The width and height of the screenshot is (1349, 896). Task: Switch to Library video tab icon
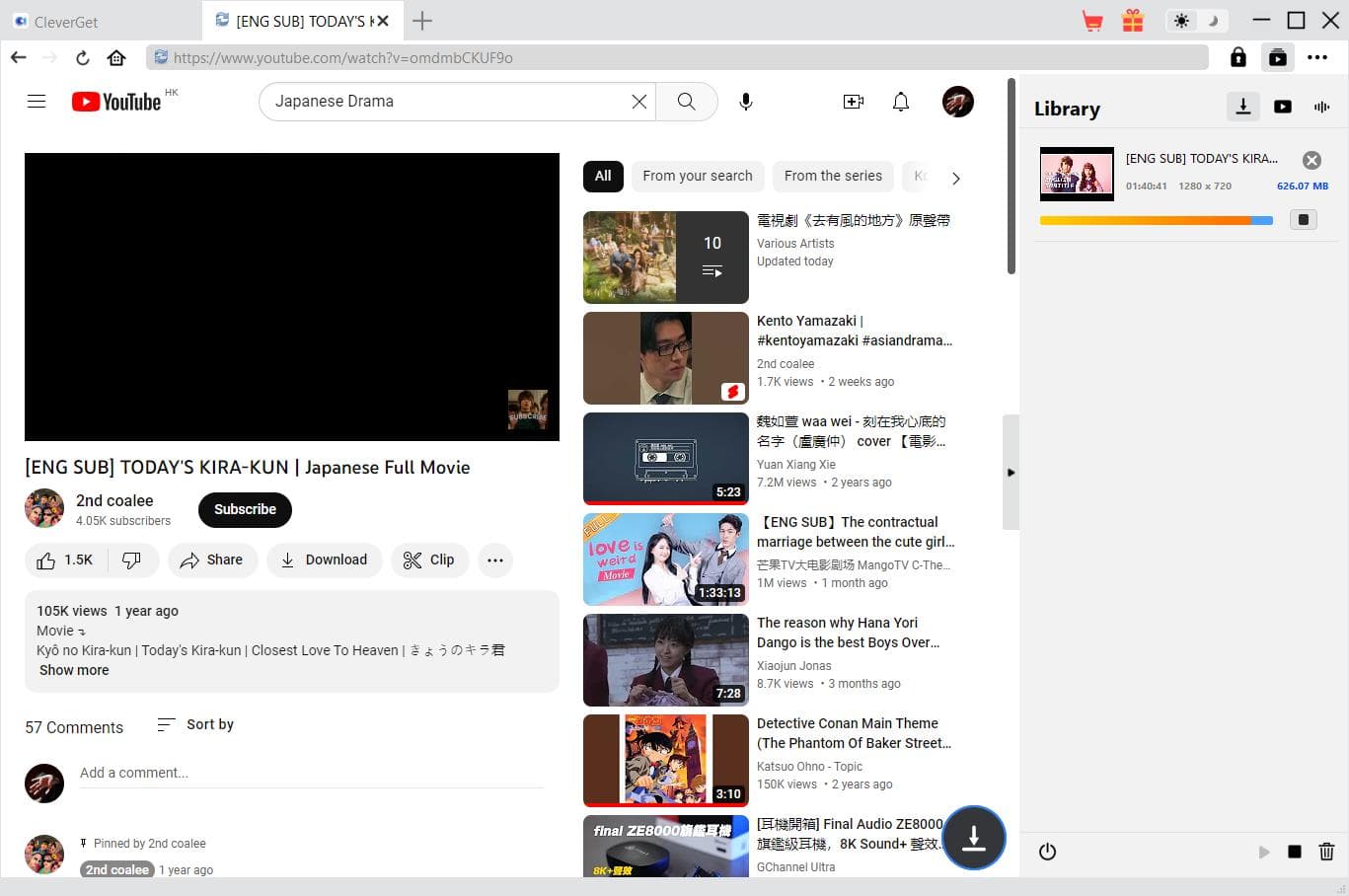[1283, 107]
